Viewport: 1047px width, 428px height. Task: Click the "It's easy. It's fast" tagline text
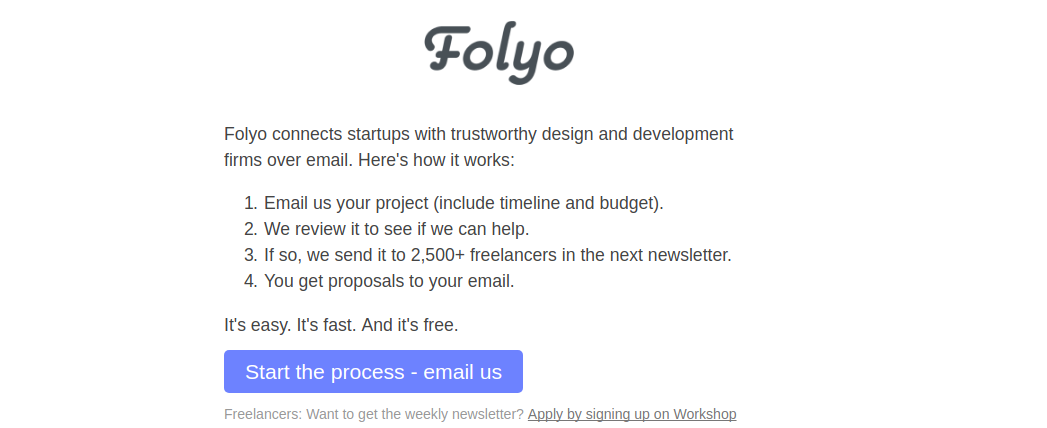coord(341,325)
